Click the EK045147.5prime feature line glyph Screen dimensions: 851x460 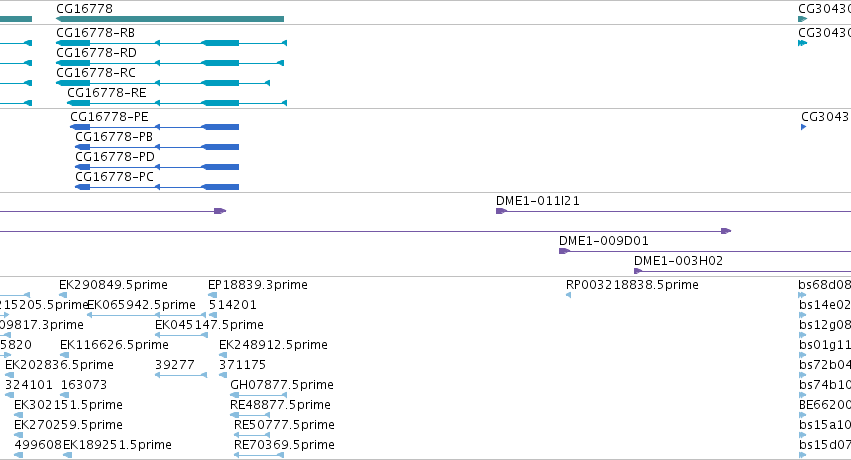[181, 335]
